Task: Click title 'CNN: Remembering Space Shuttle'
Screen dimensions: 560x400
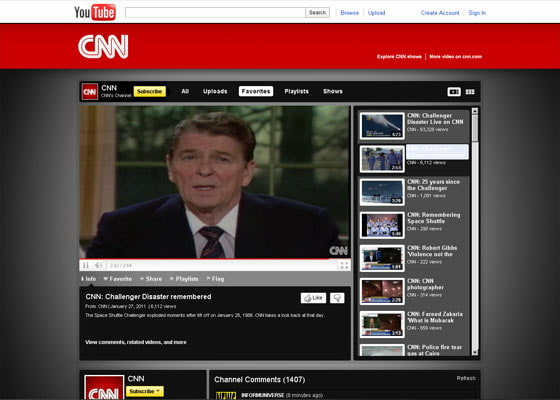Action: point(434,218)
